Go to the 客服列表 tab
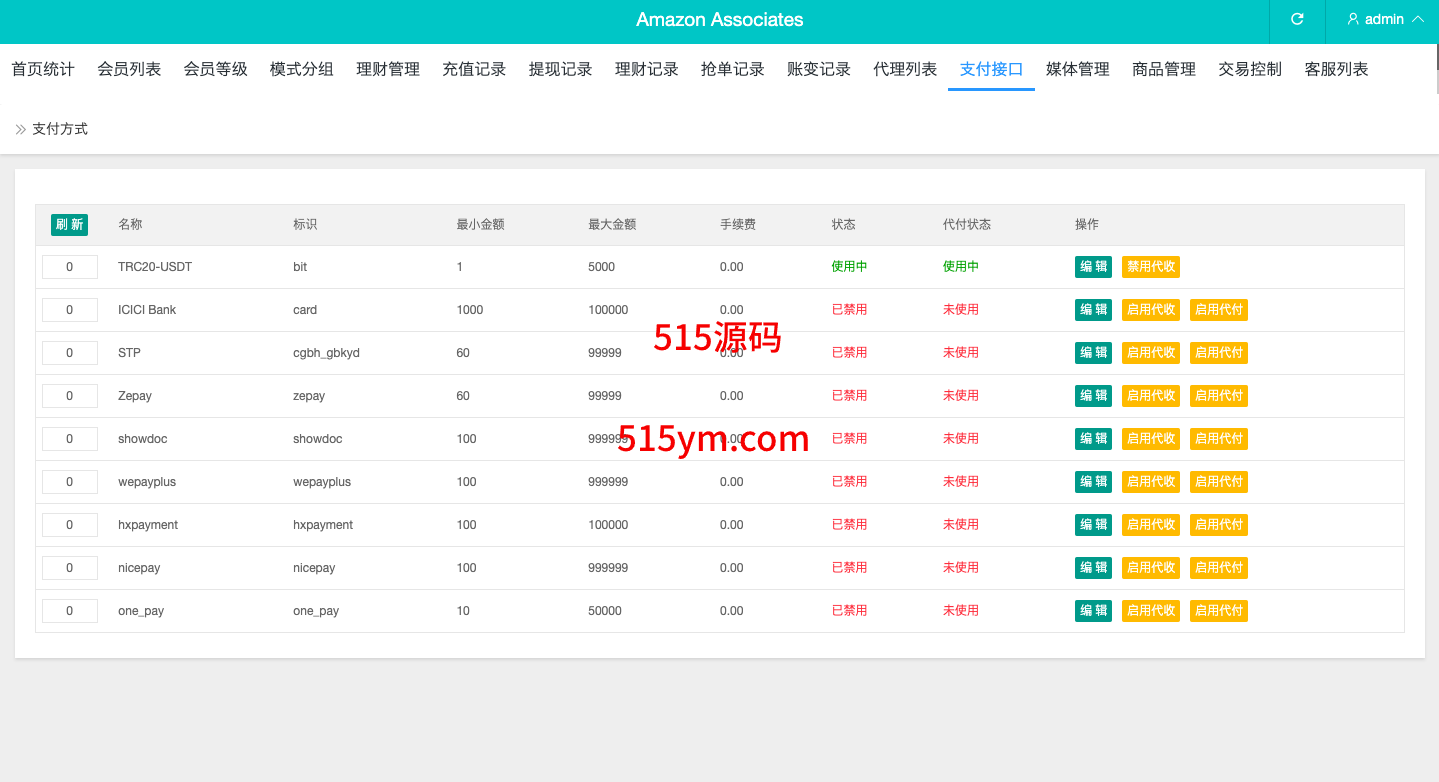The width and height of the screenshot is (1439, 782). [x=1336, y=69]
